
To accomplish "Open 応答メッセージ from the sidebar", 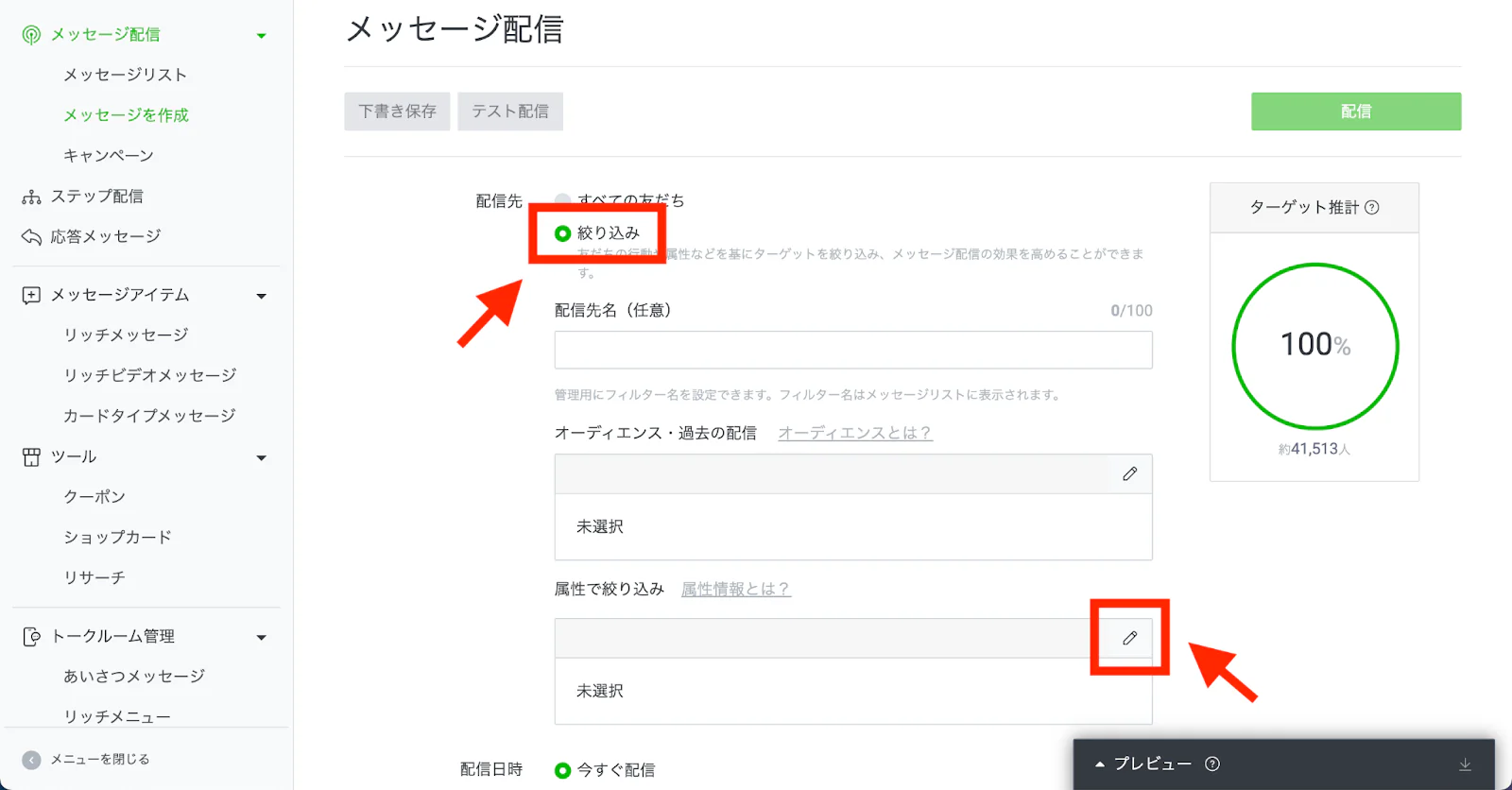I will 105,236.
